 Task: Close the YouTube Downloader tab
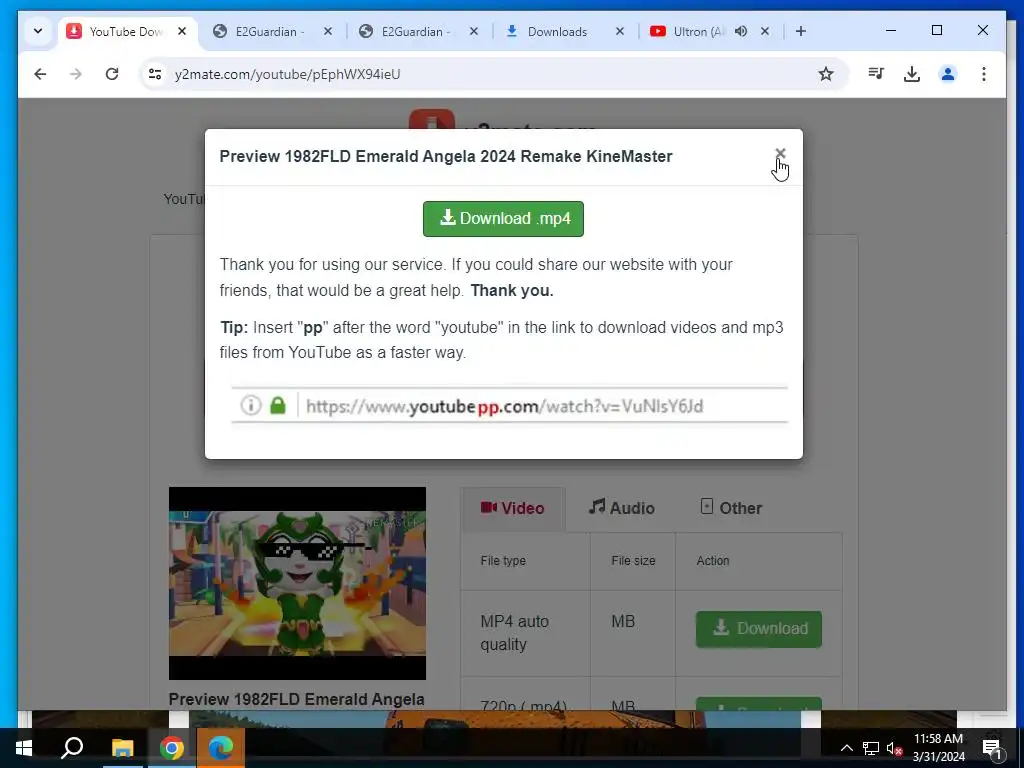[182, 31]
